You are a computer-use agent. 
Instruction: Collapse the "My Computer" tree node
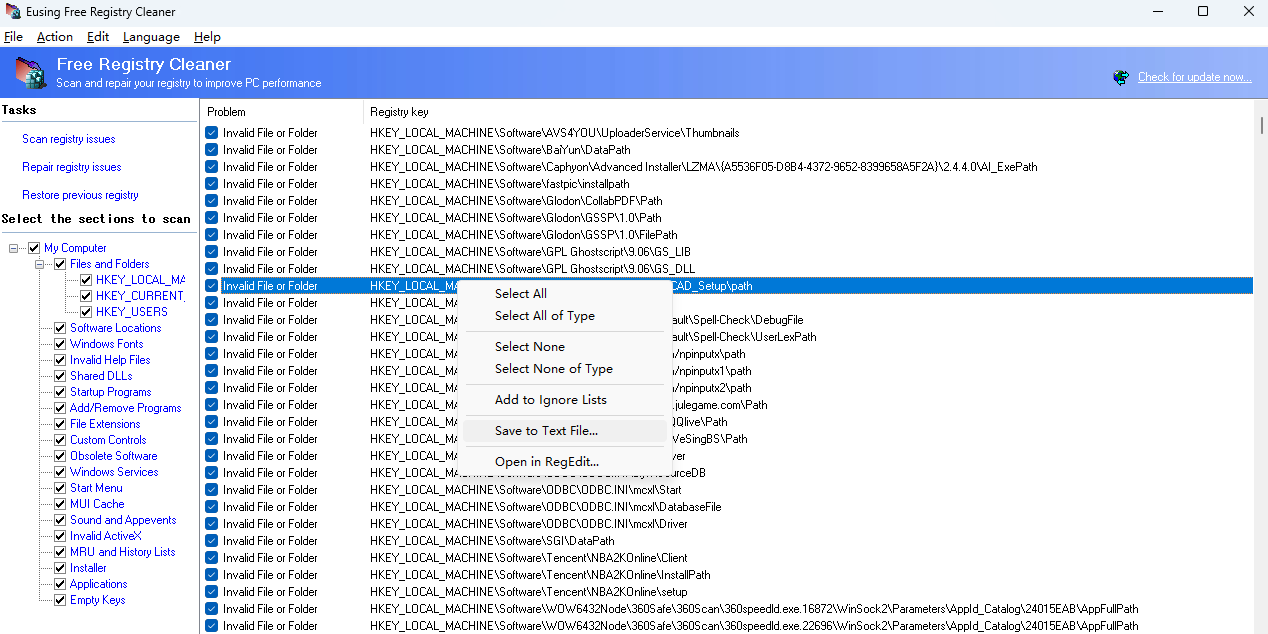tap(13, 247)
